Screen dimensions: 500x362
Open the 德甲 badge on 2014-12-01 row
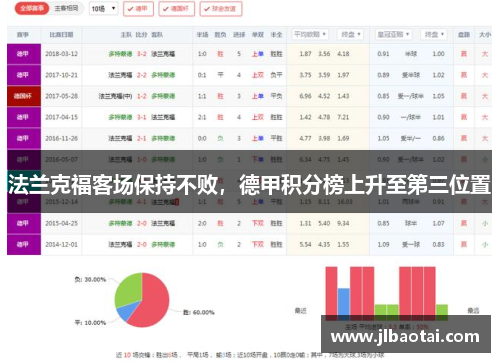24,244
